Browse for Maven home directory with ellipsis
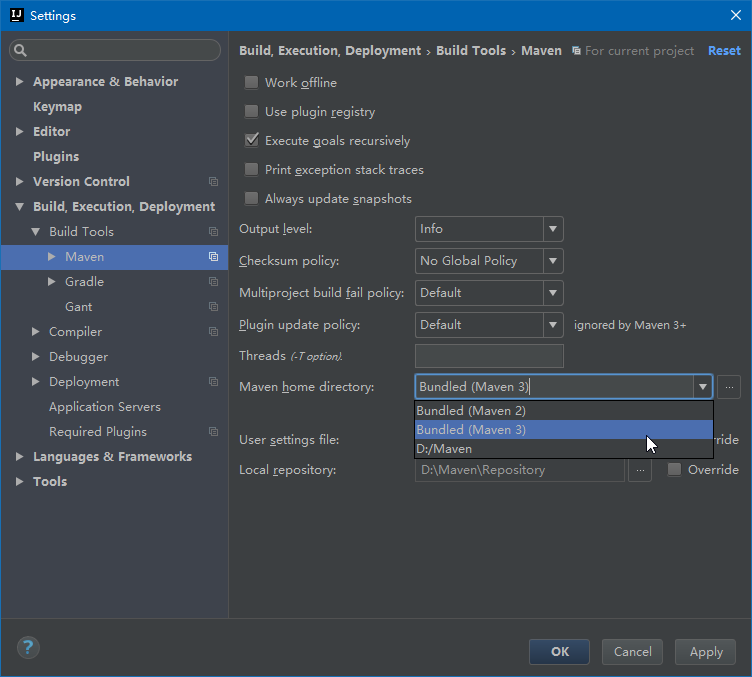 point(729,387)
